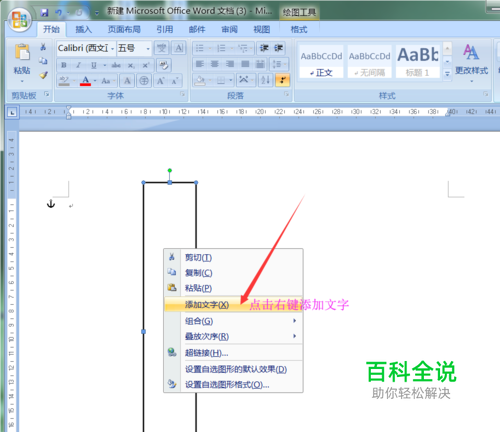500x432 pixels.
Task: Toggle show paragraph marks button
Action: point(283,80)
